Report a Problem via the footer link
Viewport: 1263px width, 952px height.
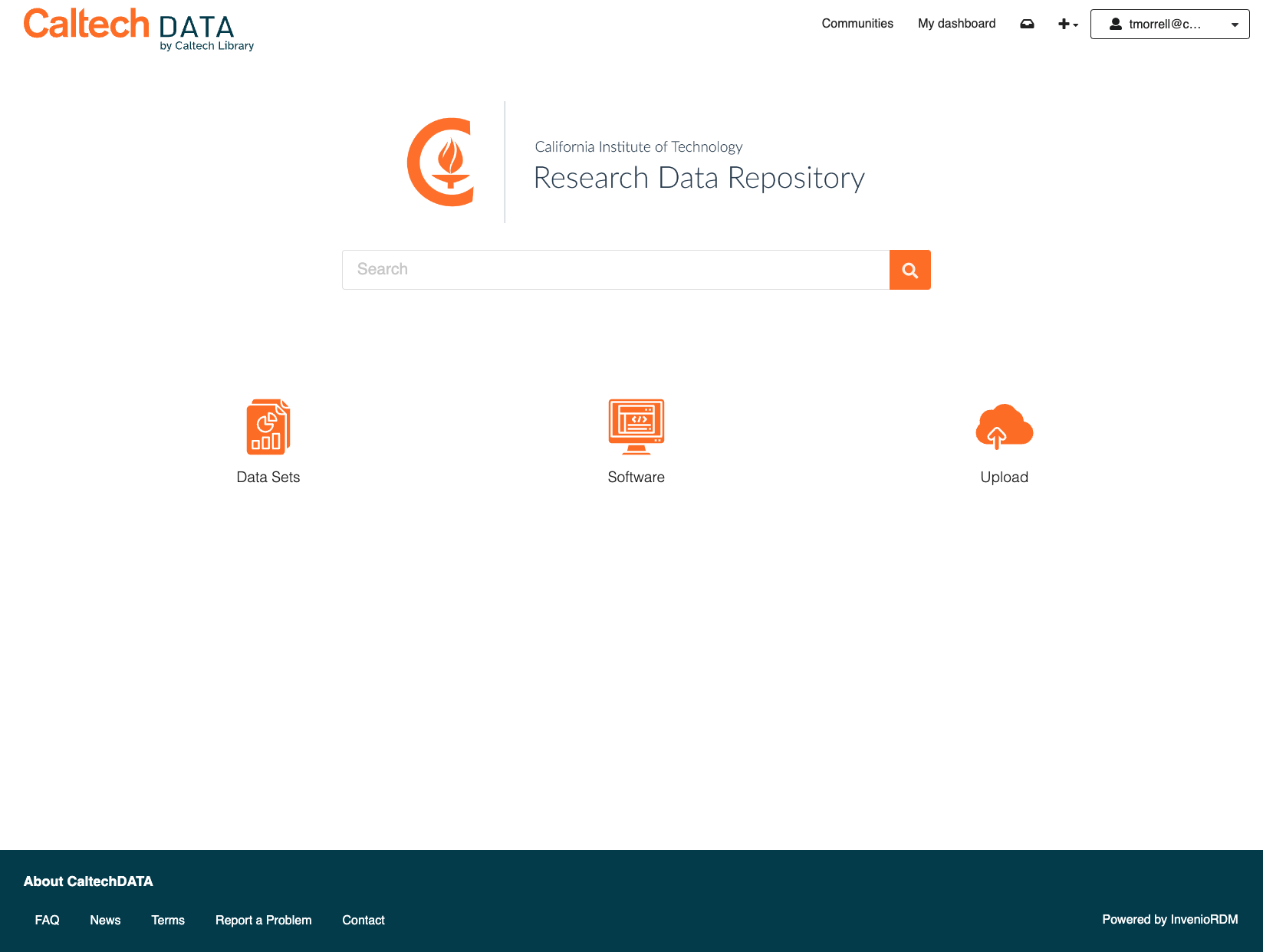tap(263, 920)
